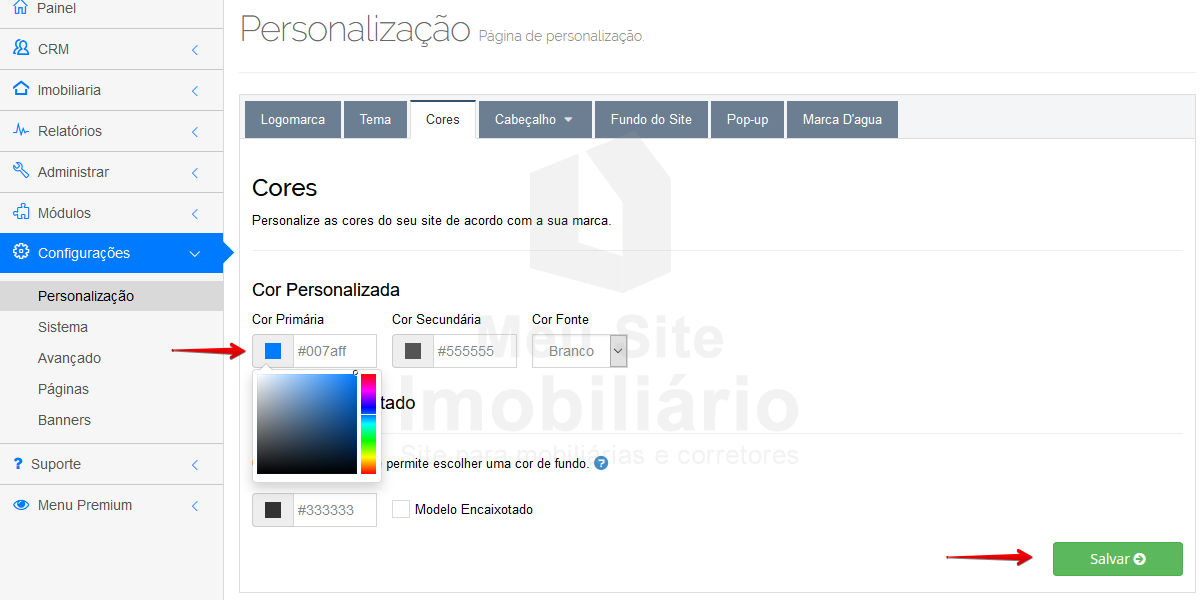The width and height of the screenshot is (1200, 600).
Task: Open the Cor Fonte Branco dropdown
Action: [x=579, y=351]
